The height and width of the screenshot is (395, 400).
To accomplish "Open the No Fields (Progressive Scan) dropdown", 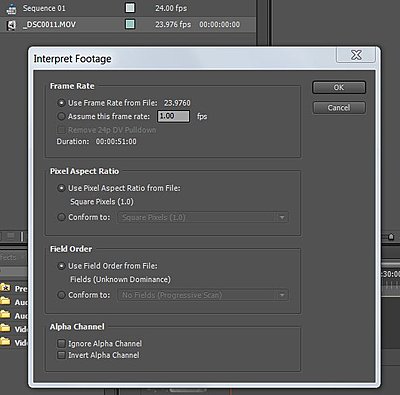I will [x=203, y=295].
